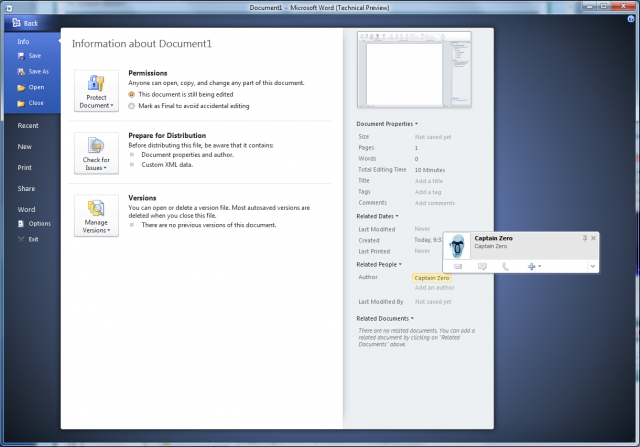Click the Save As icon in sidebar
The width and height of the screenshot is (640, 447).
click(21, 72)
